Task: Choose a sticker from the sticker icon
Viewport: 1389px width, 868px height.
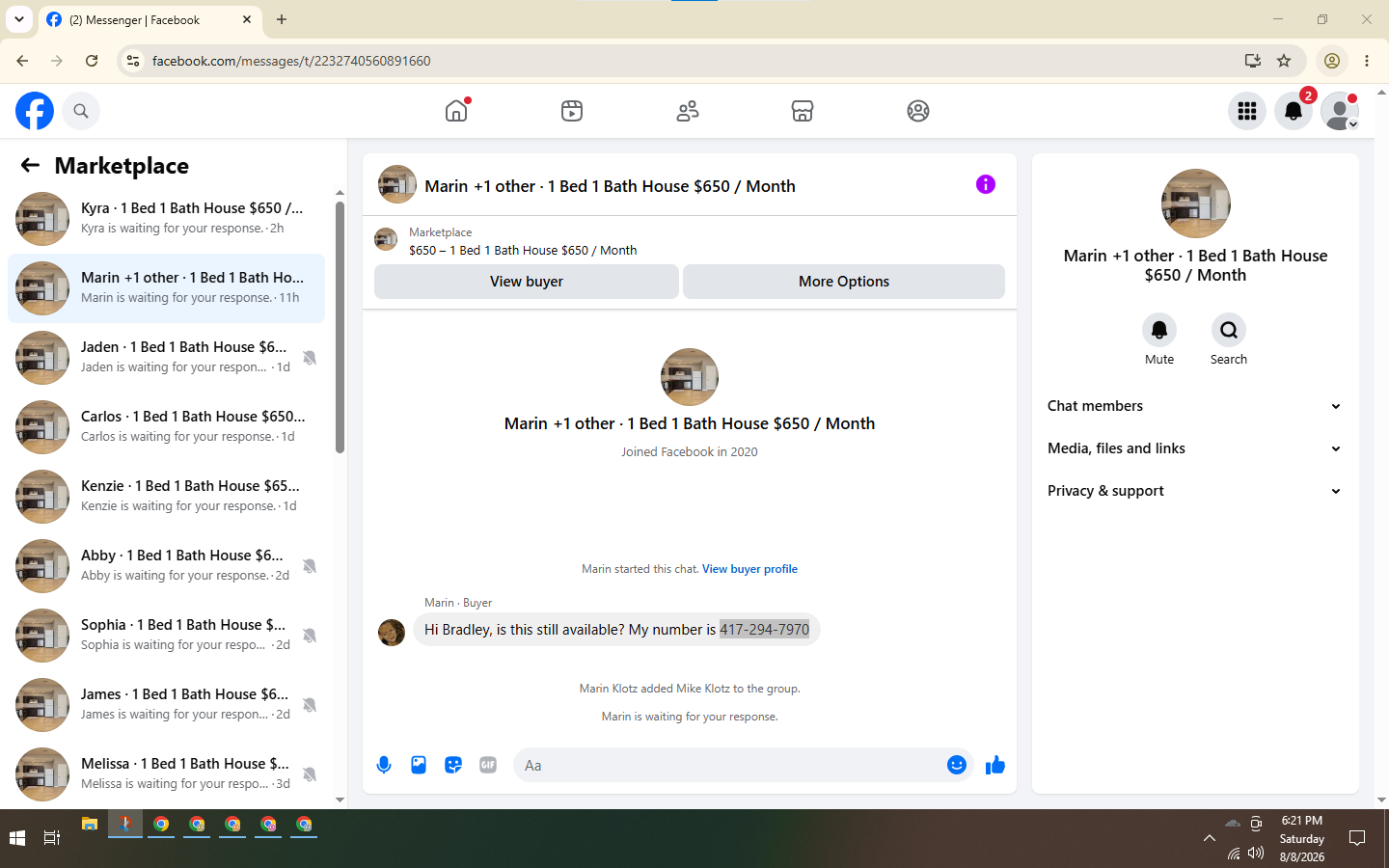Action: (453, 765)
